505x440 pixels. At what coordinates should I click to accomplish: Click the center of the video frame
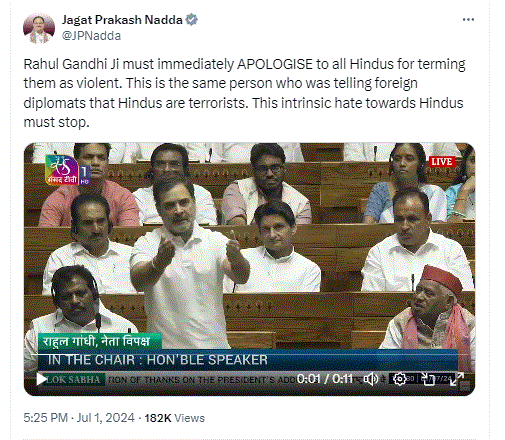[249, 269]
